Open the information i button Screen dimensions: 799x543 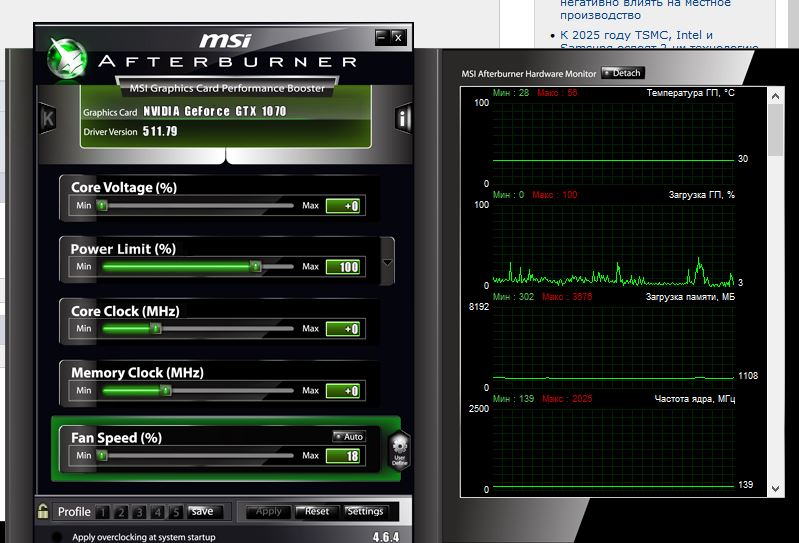(403, 119)
